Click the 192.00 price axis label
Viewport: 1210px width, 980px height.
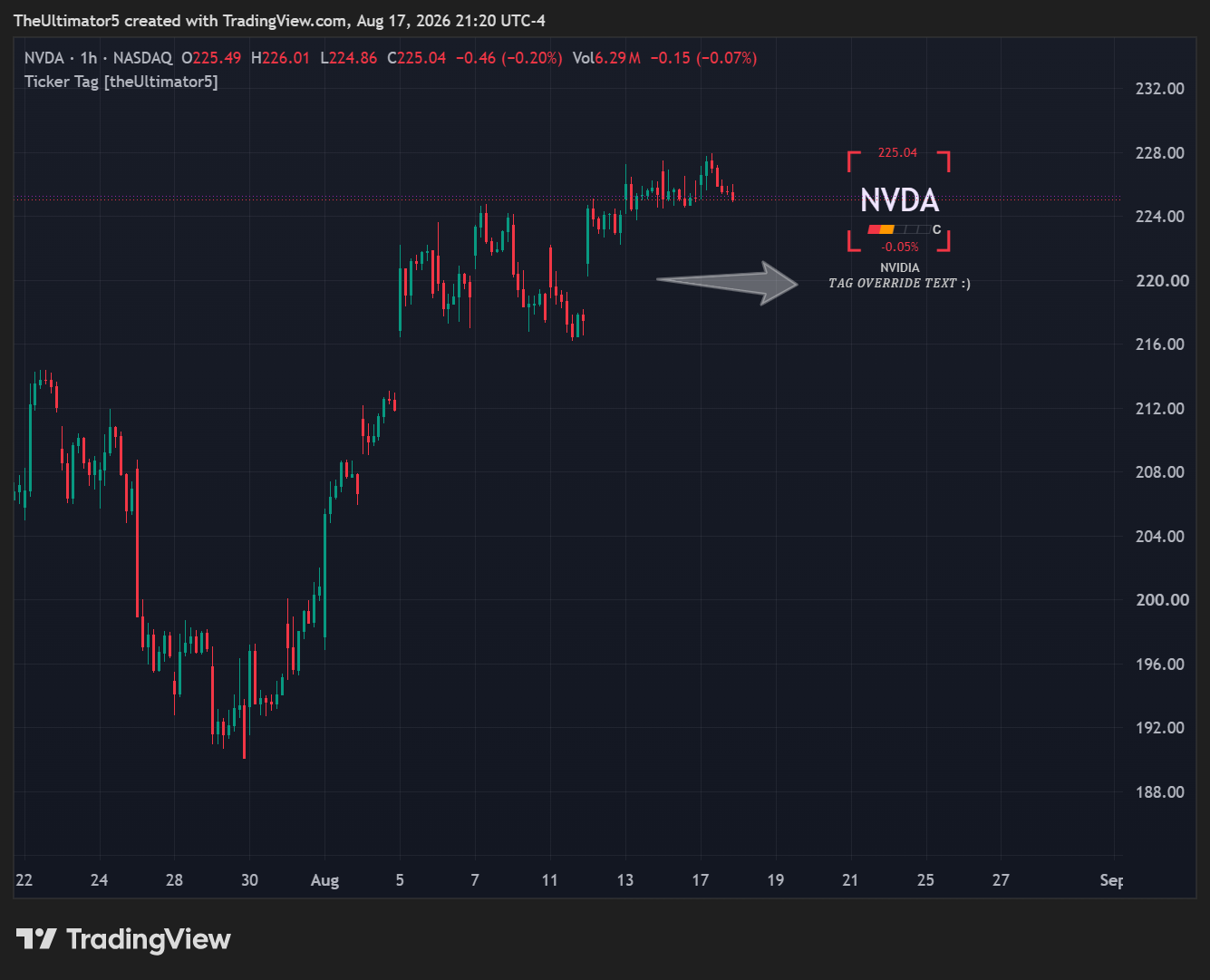click(1160, 728)
